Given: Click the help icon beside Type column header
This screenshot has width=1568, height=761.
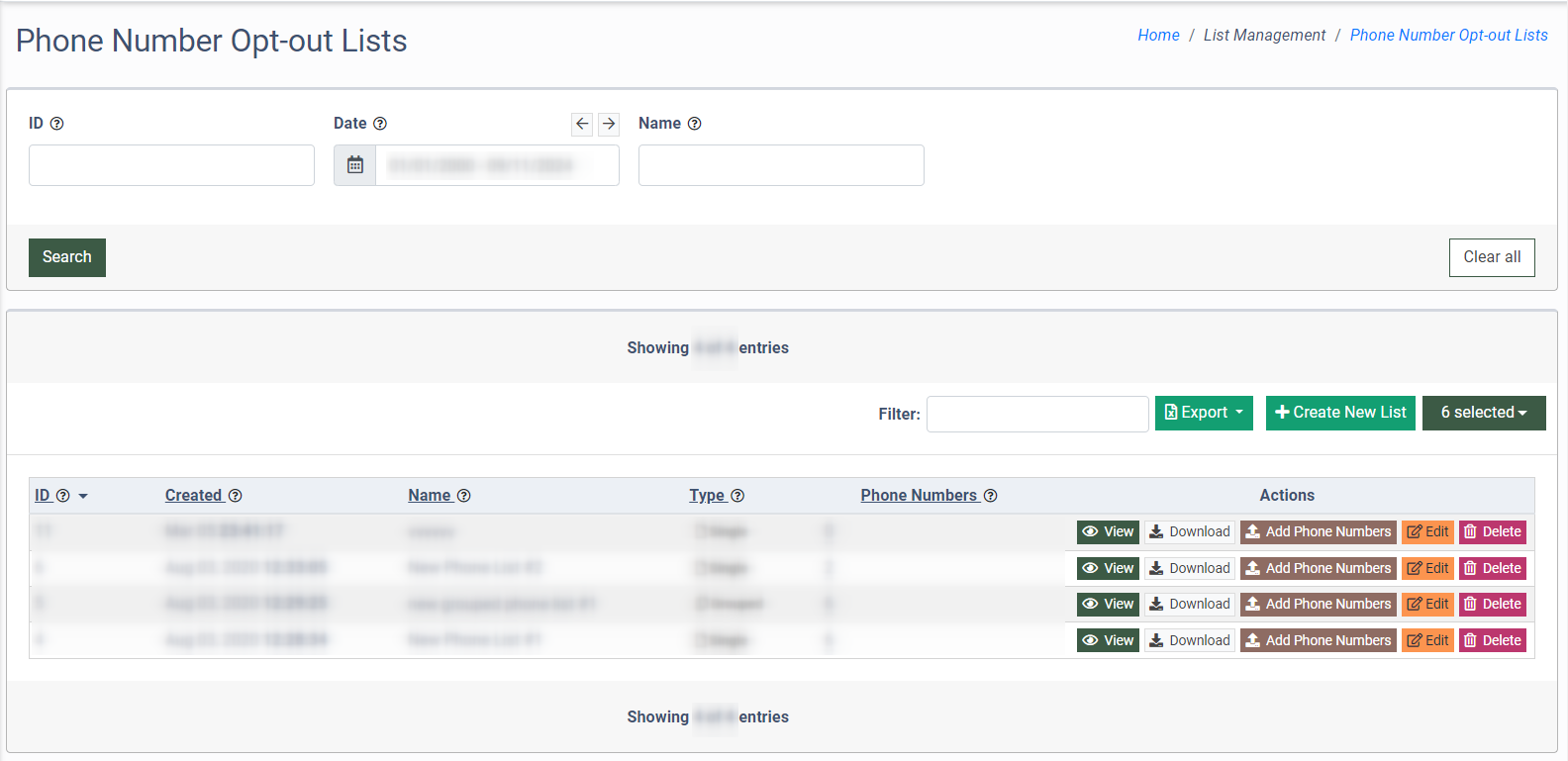Looking at the screenshot, I should [737, 496].
